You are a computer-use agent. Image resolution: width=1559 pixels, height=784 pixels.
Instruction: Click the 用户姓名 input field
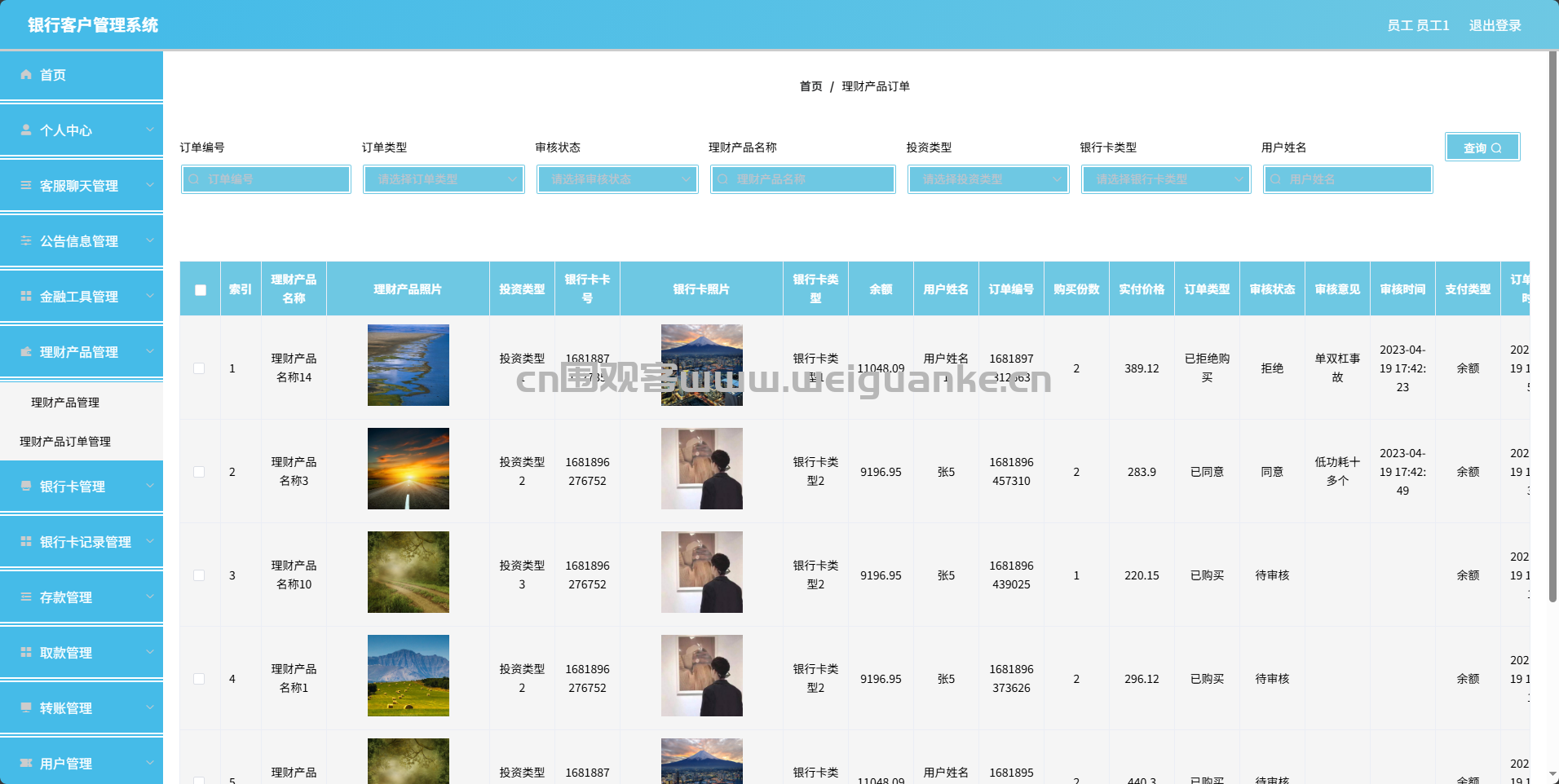(x=1348, y=179)
